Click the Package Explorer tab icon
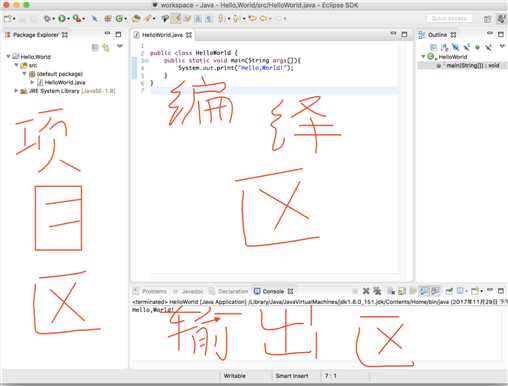The width and height of the screenshot is (508, 386). pyautogui.click(x=8, y=35)
